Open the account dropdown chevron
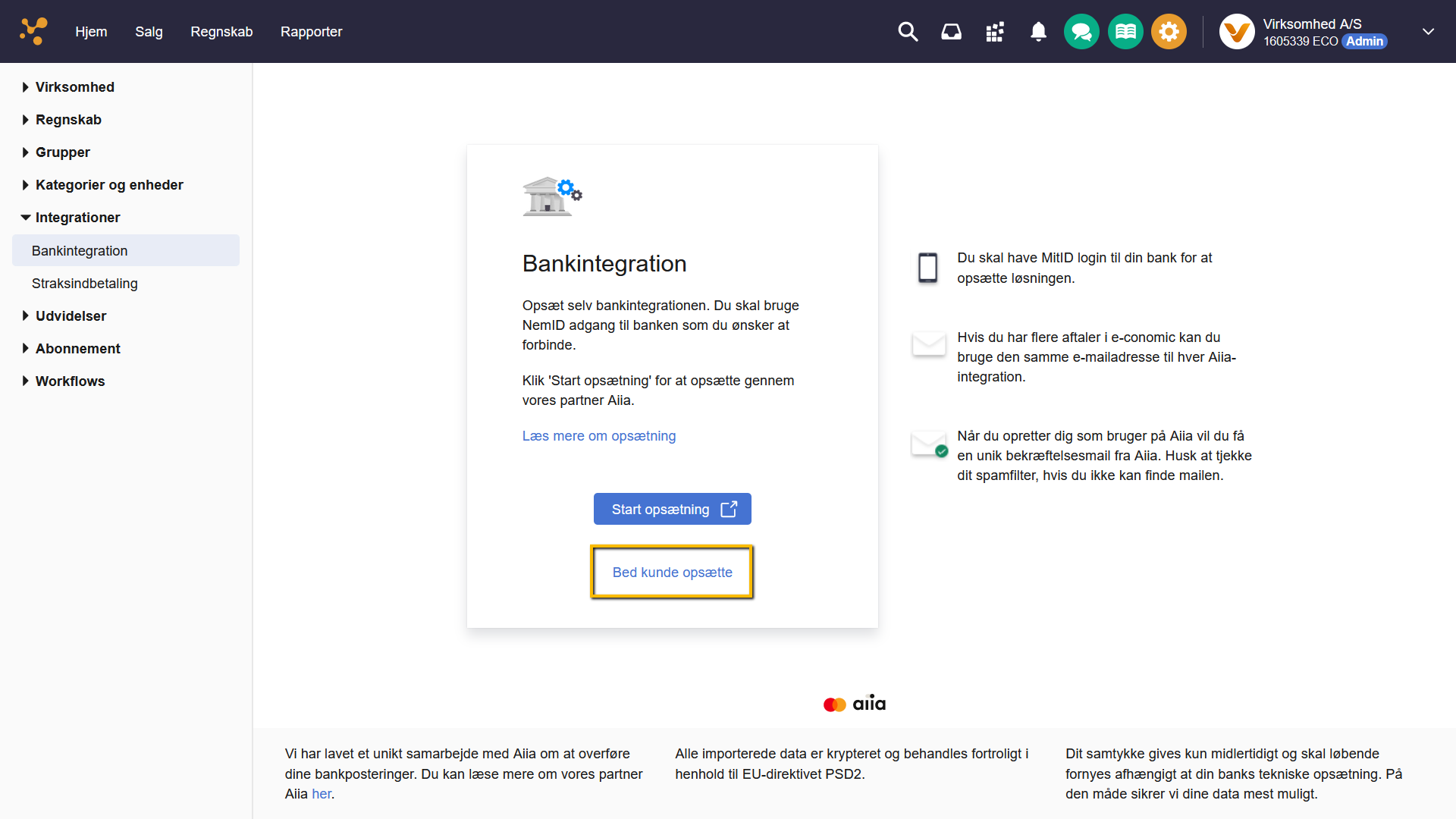The height and width of the screenshot is (819, 1456). coord(1428,32)
